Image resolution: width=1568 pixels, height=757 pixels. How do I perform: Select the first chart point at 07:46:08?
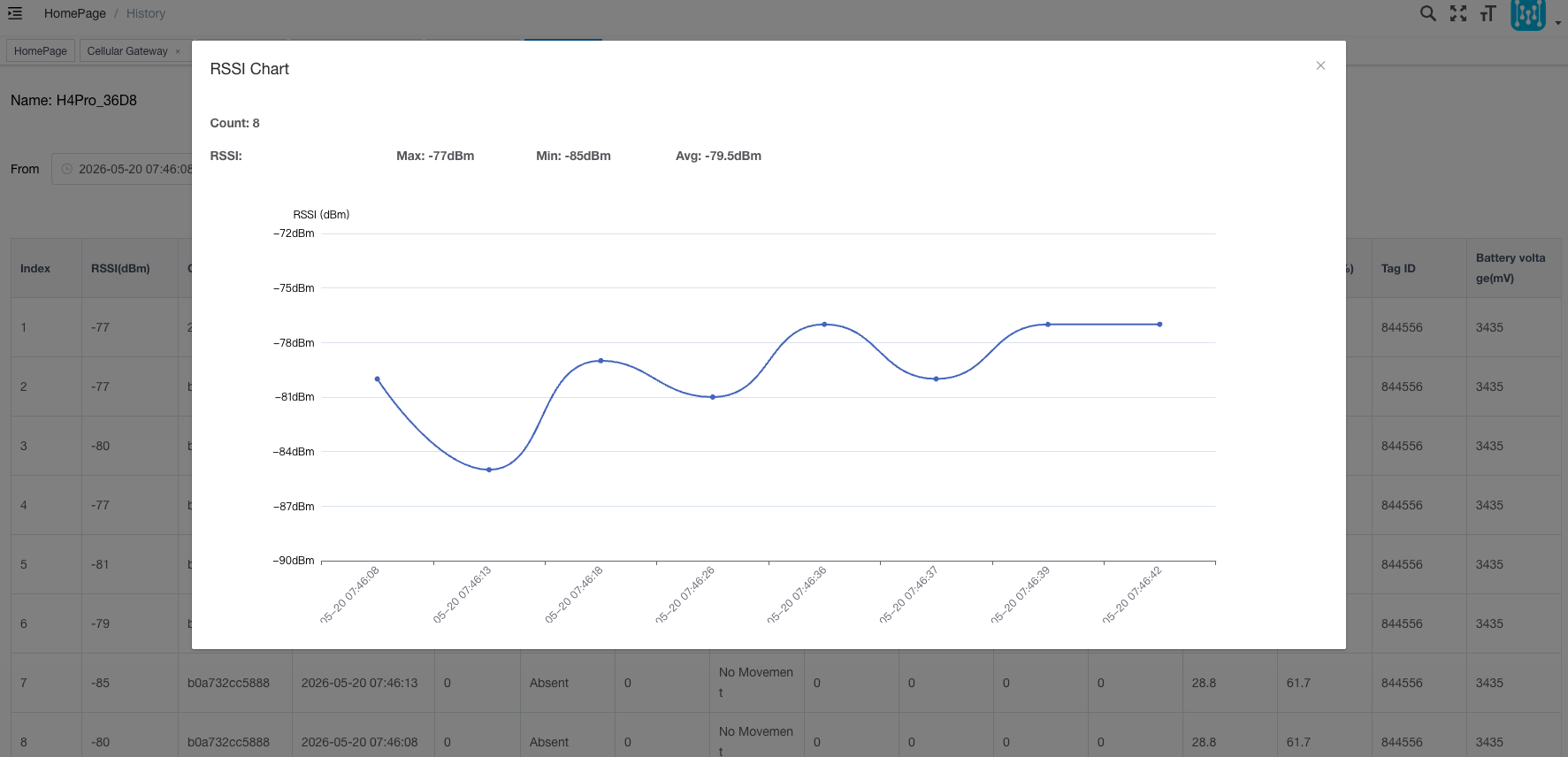(377, 378)
